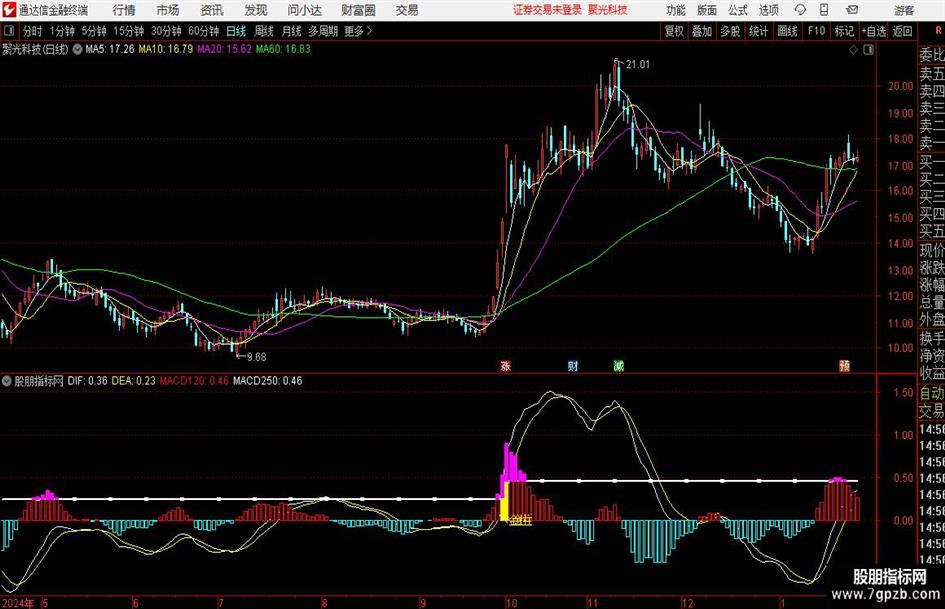Click the MACD250: 0.46 value
This screenshot has height=609, width=945.
[268, 380]
